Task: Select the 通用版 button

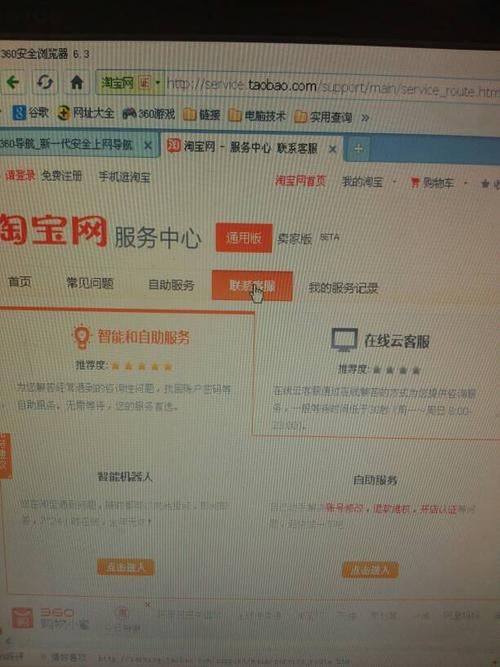Action: coord(244,238)
